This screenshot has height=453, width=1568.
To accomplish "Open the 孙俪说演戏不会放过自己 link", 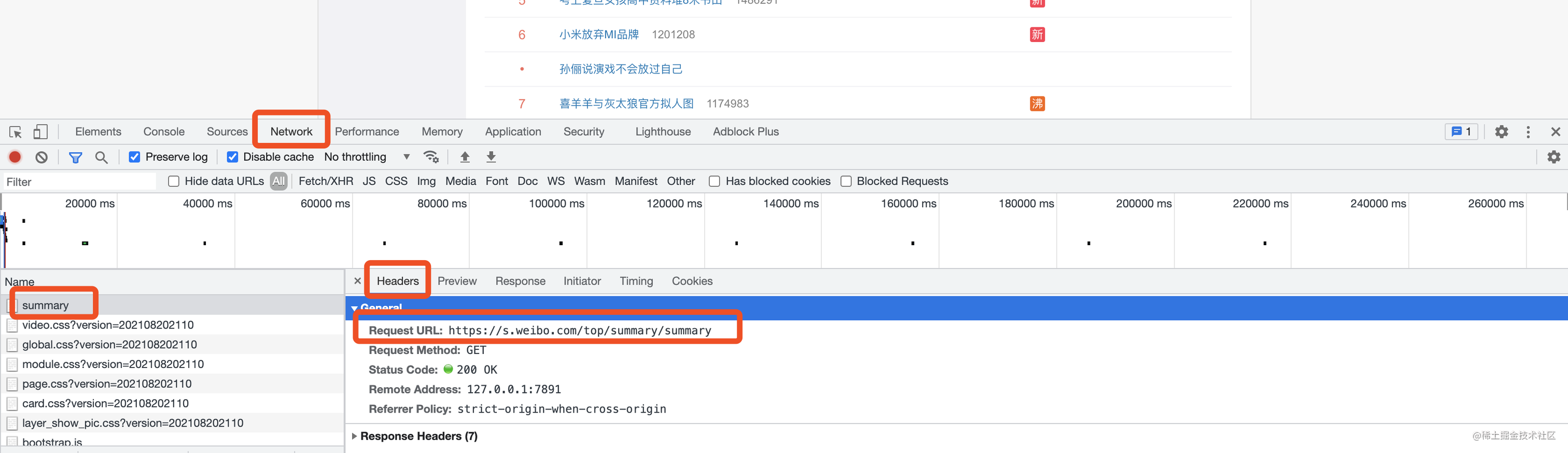I will click(x=621, y=69).
